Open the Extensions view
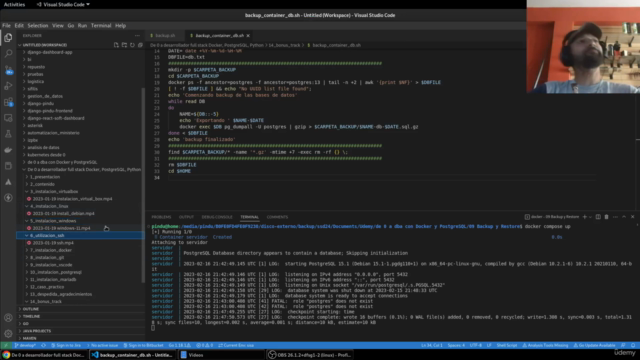The width and height of the screenshot is (640, 360). 8,102
